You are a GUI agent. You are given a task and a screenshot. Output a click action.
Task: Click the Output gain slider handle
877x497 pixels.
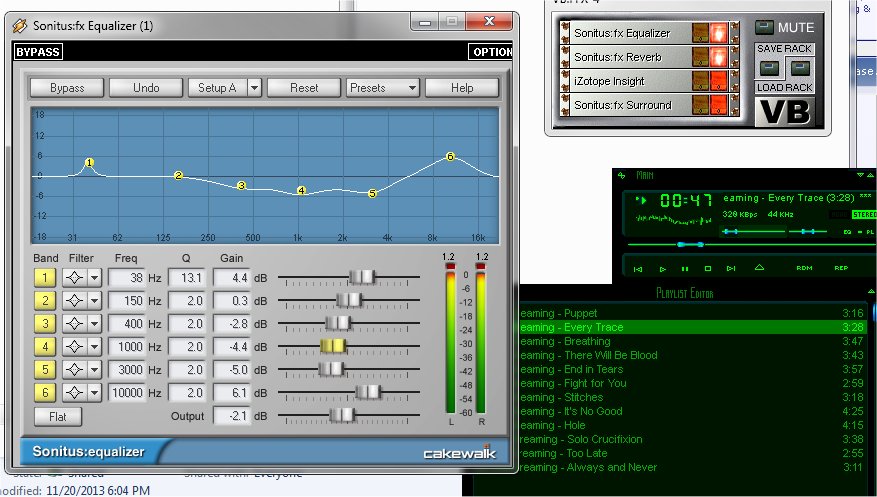coord(342,415)
